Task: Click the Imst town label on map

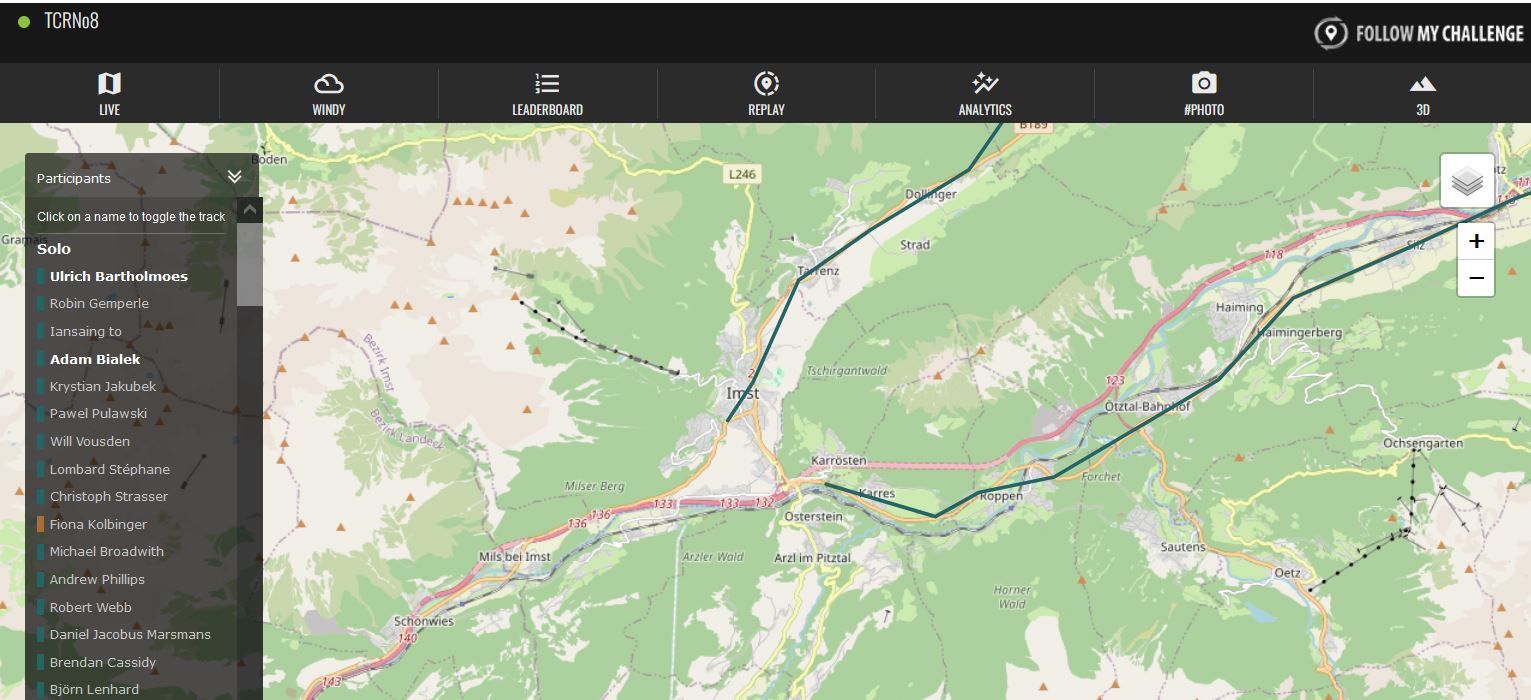Action: tap(742, 394)
